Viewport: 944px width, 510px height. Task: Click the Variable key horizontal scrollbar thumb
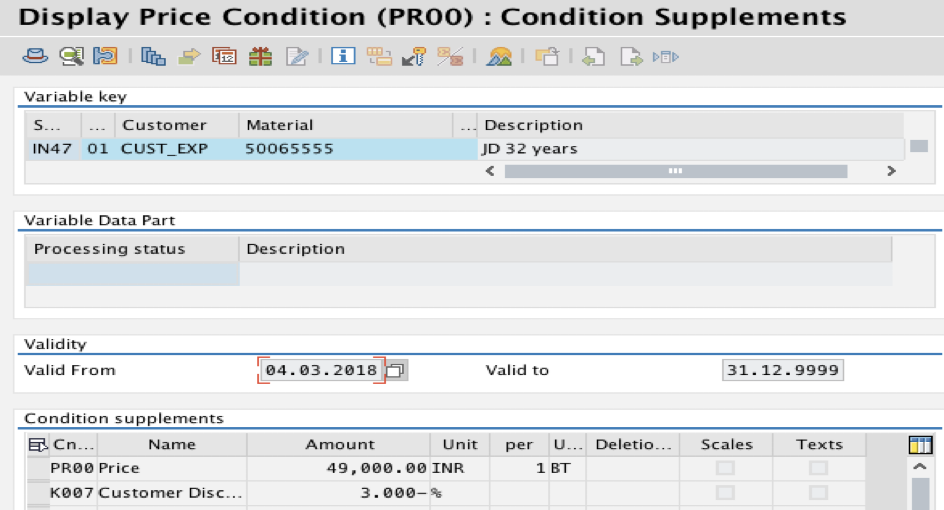tap(675, 171)
